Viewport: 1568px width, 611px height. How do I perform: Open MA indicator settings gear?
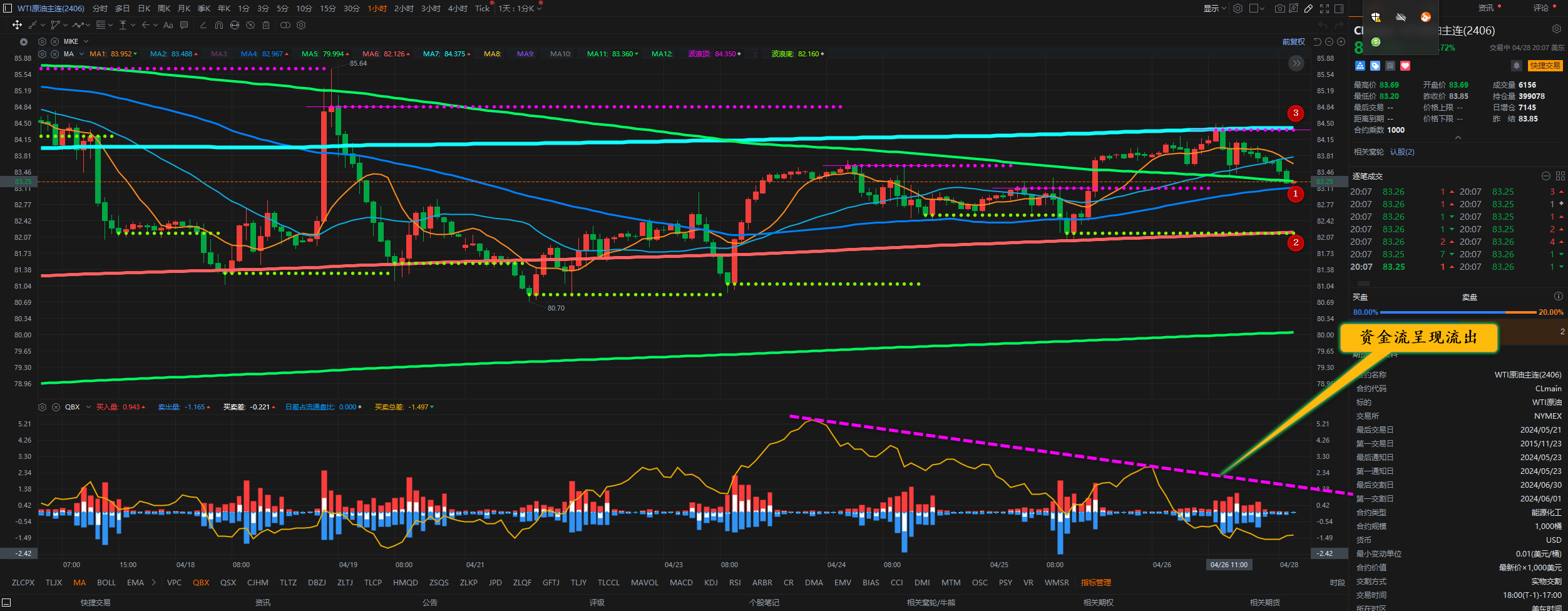click(42, 54)
